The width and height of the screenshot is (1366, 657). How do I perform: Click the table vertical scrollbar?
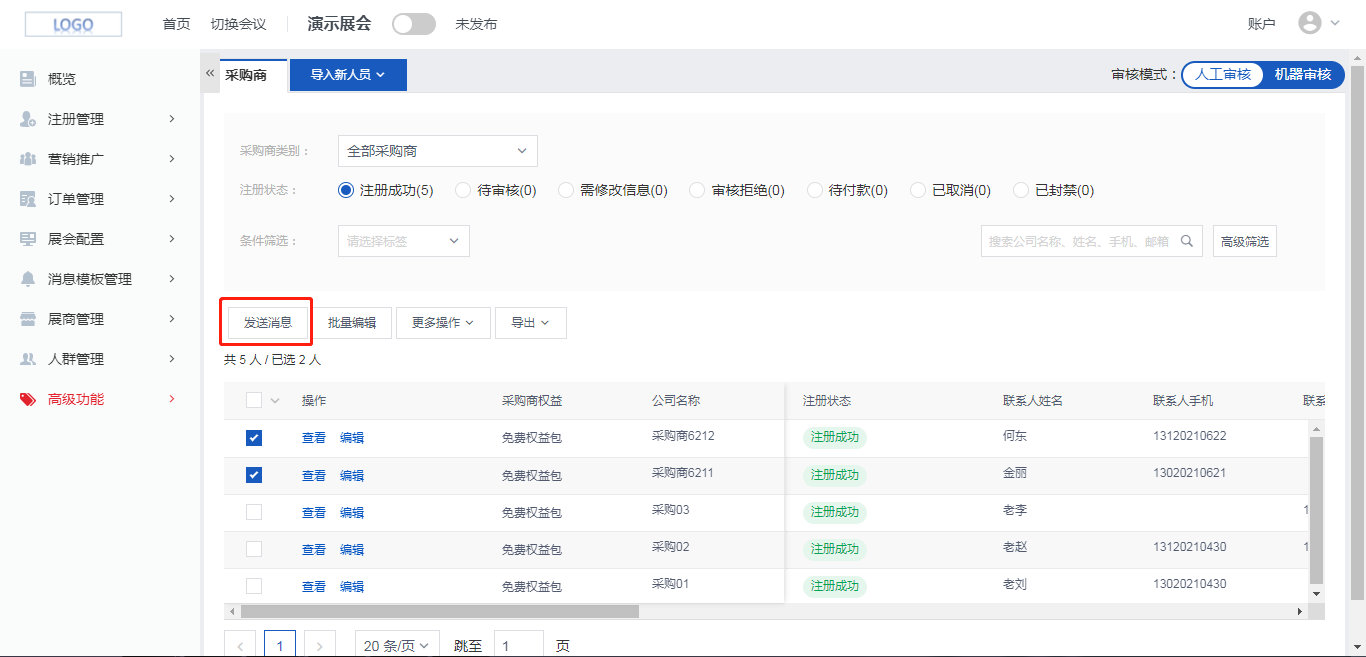pyautogui.click(x=1316, y=510)
